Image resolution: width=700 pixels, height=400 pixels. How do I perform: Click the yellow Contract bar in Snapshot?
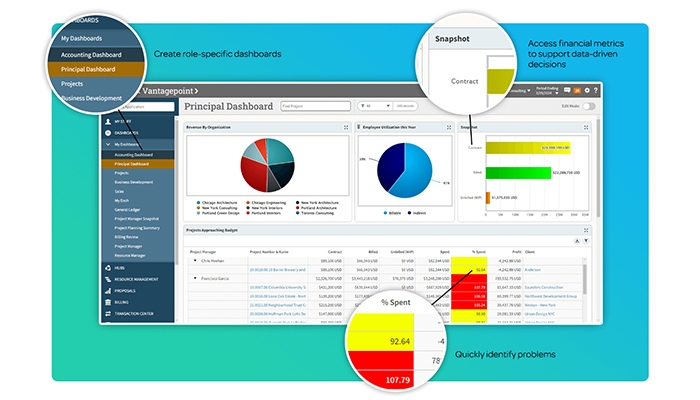click(528, 147)
